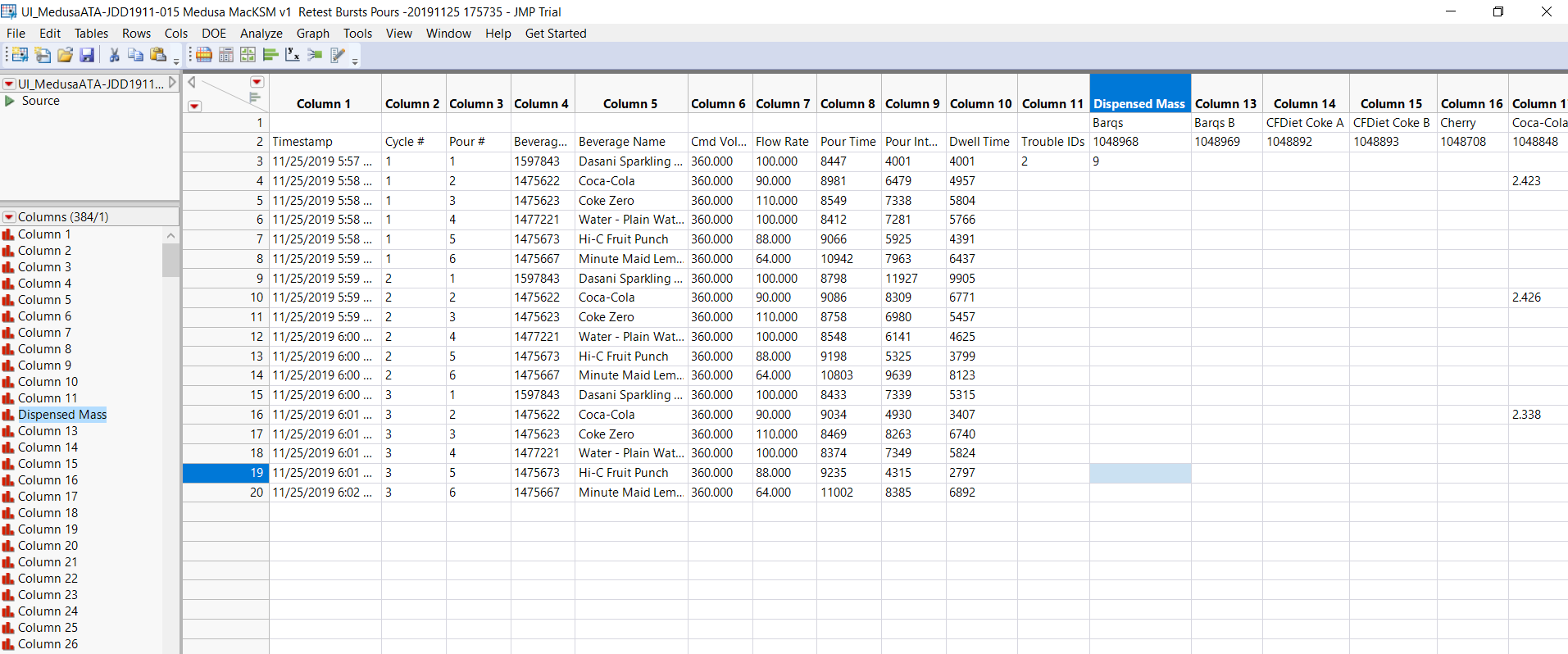Select Column 17 in the columns list
The height and width of the screenshot is (654, 1568).
(x=48, y=497)
